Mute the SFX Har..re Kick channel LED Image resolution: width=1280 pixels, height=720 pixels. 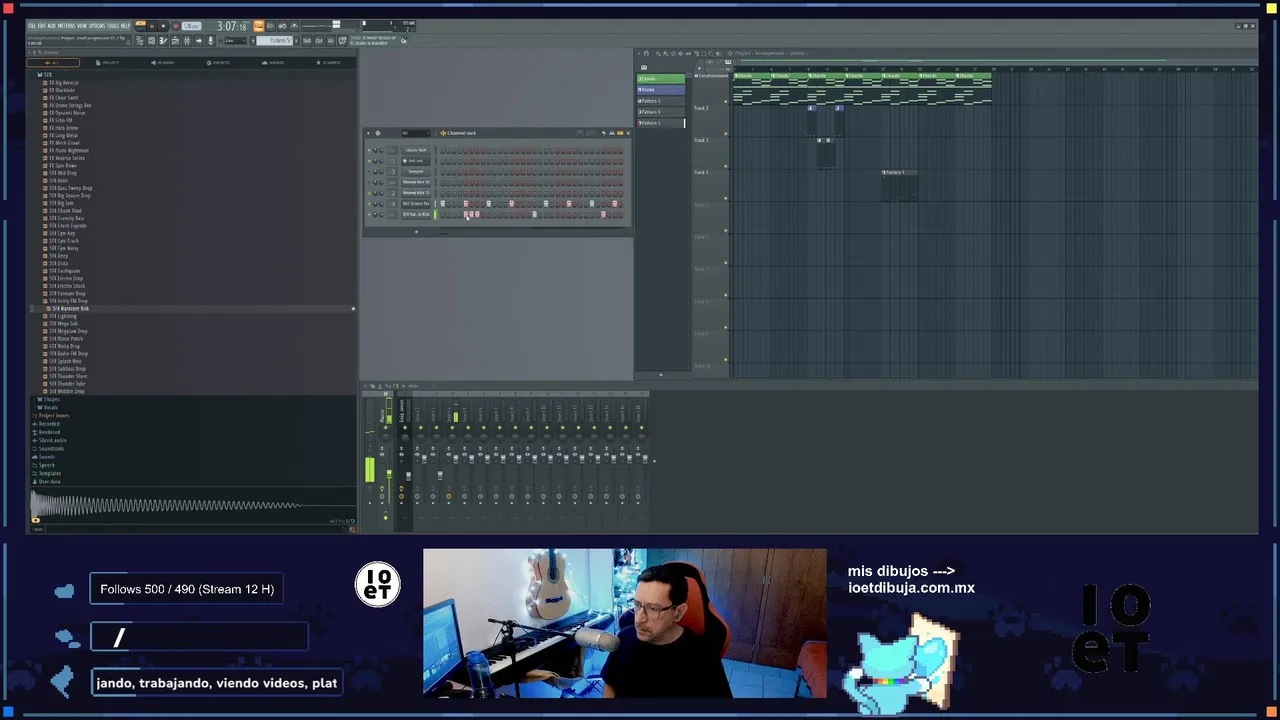pyautogui.click(x=369, y=214)
